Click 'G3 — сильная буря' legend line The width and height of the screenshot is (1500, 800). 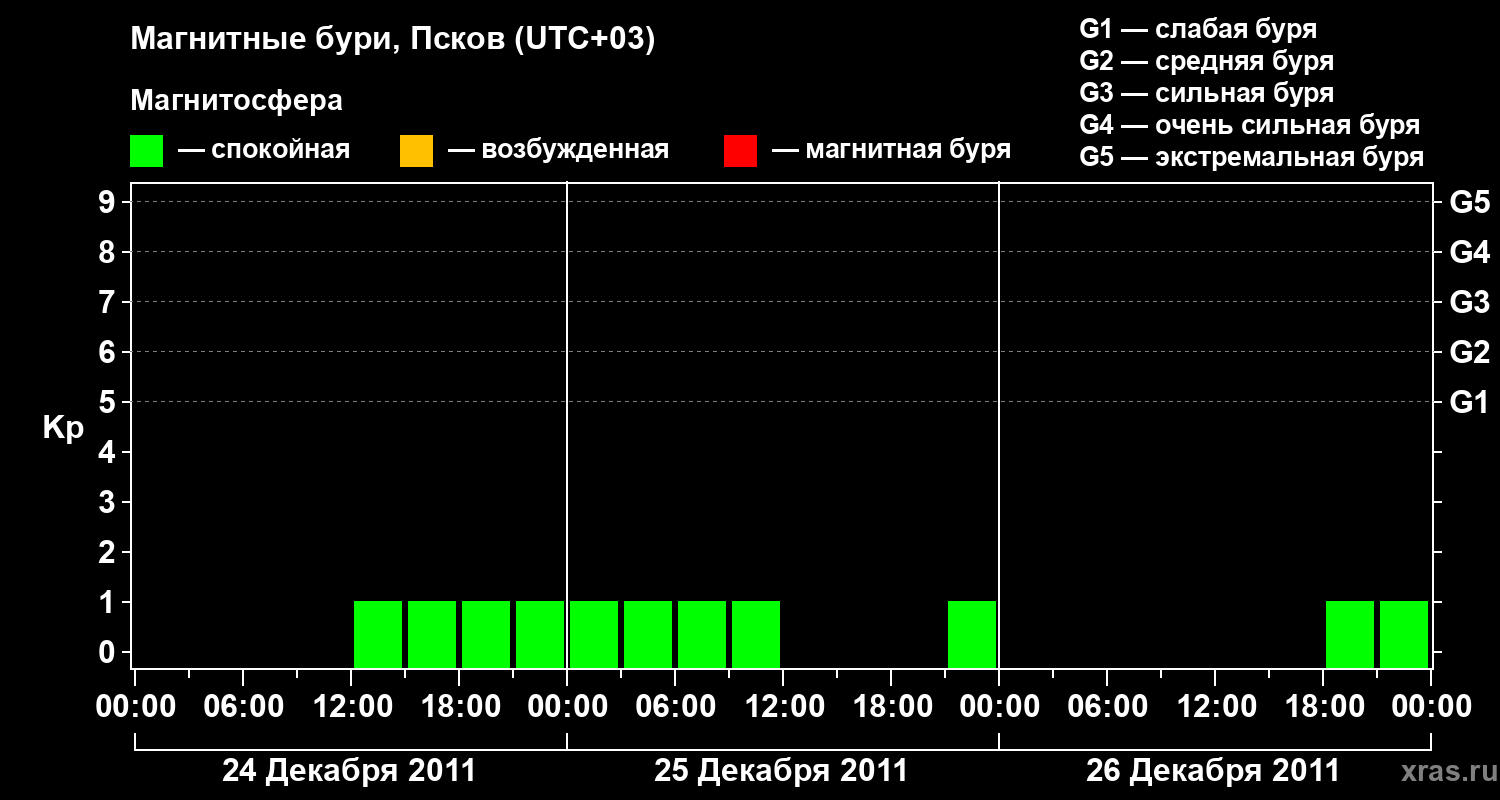coord(1207,93)
